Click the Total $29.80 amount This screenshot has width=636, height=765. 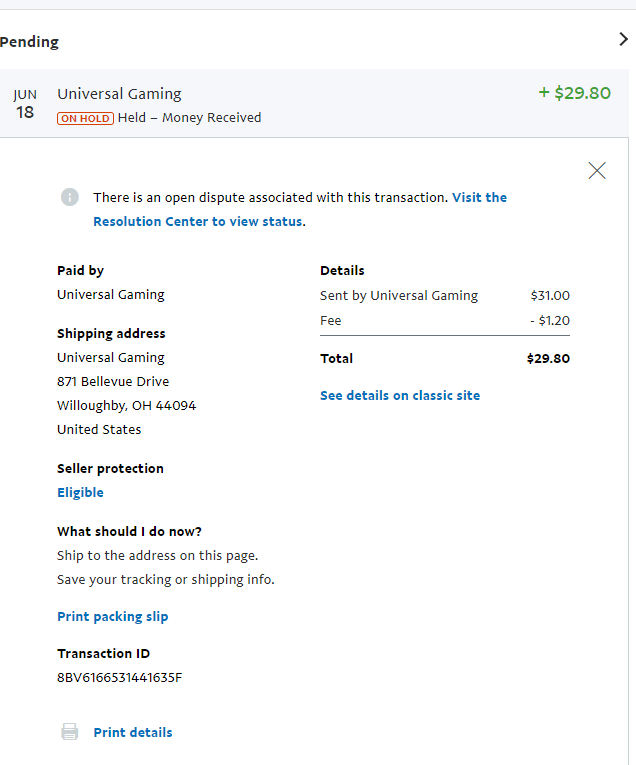548,359
